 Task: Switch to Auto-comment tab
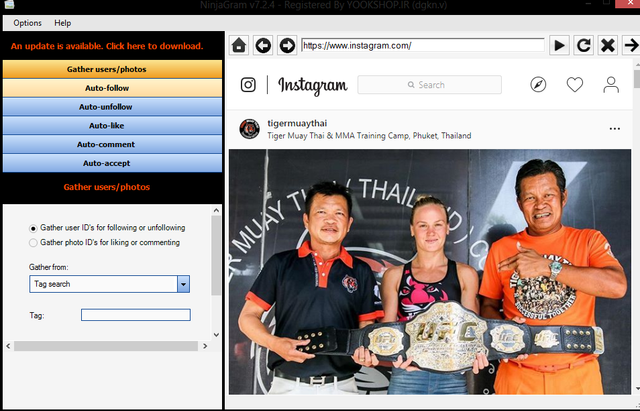(x=112, y=144)
